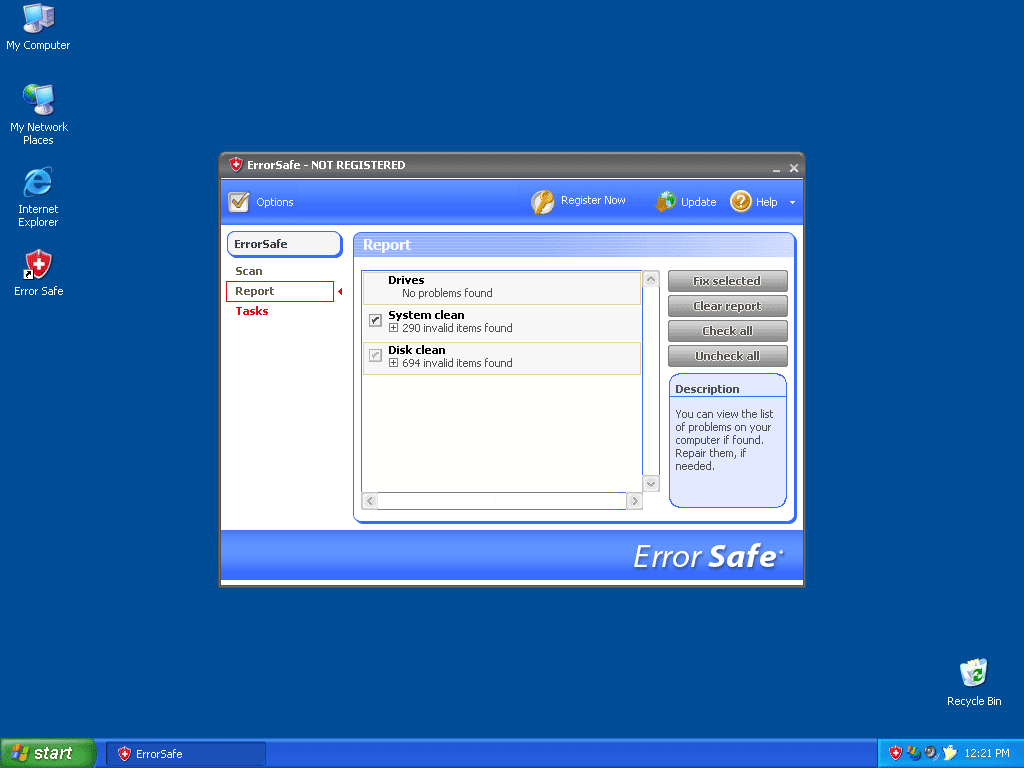Open the Help question mark icon
The width and height of the screenshot is (1024, 768).
(741, 202)
